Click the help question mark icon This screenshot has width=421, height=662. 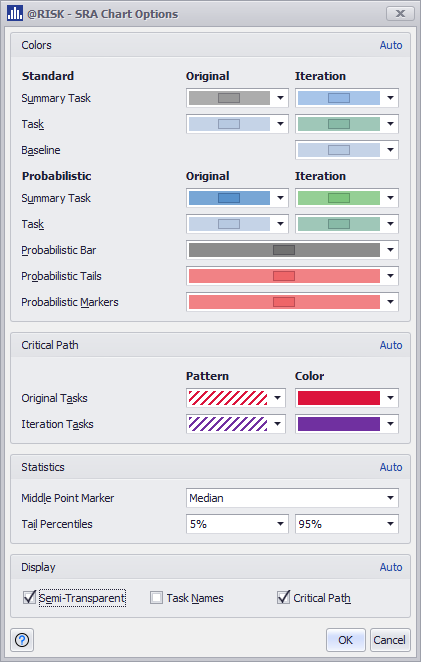[22, 640]
